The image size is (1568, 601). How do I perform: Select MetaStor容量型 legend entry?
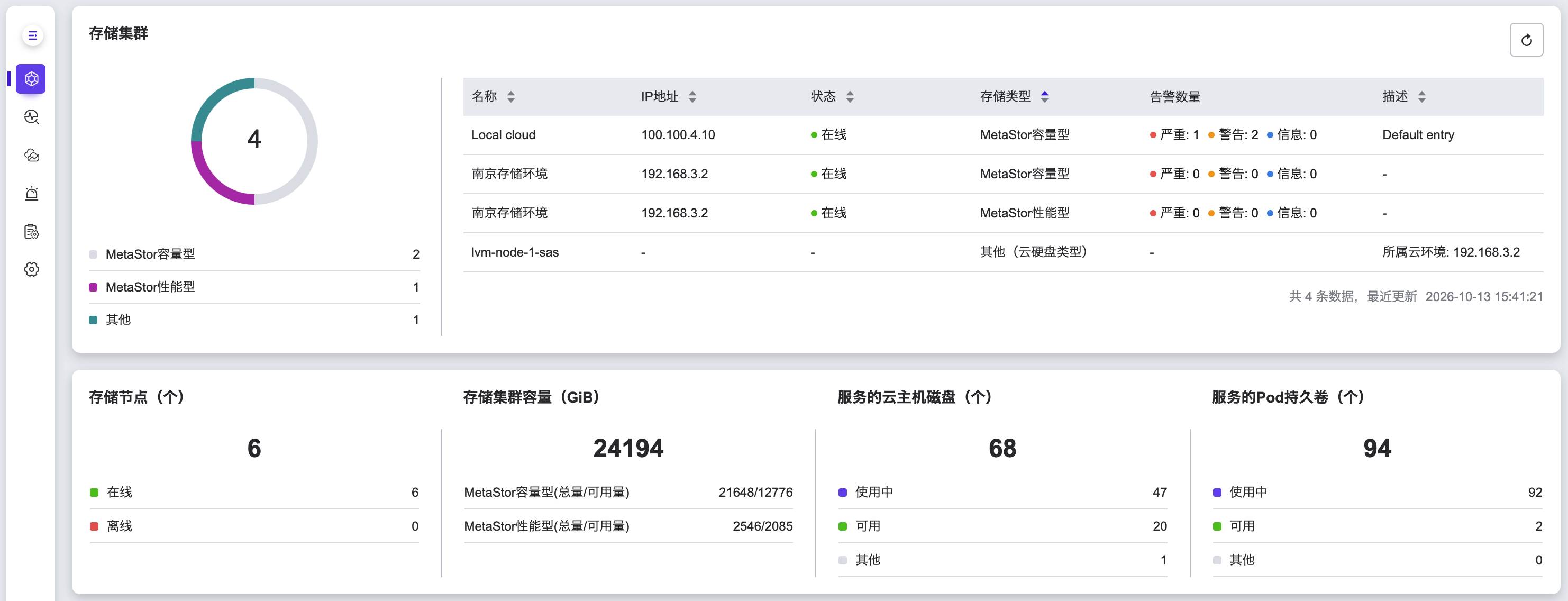254,254
